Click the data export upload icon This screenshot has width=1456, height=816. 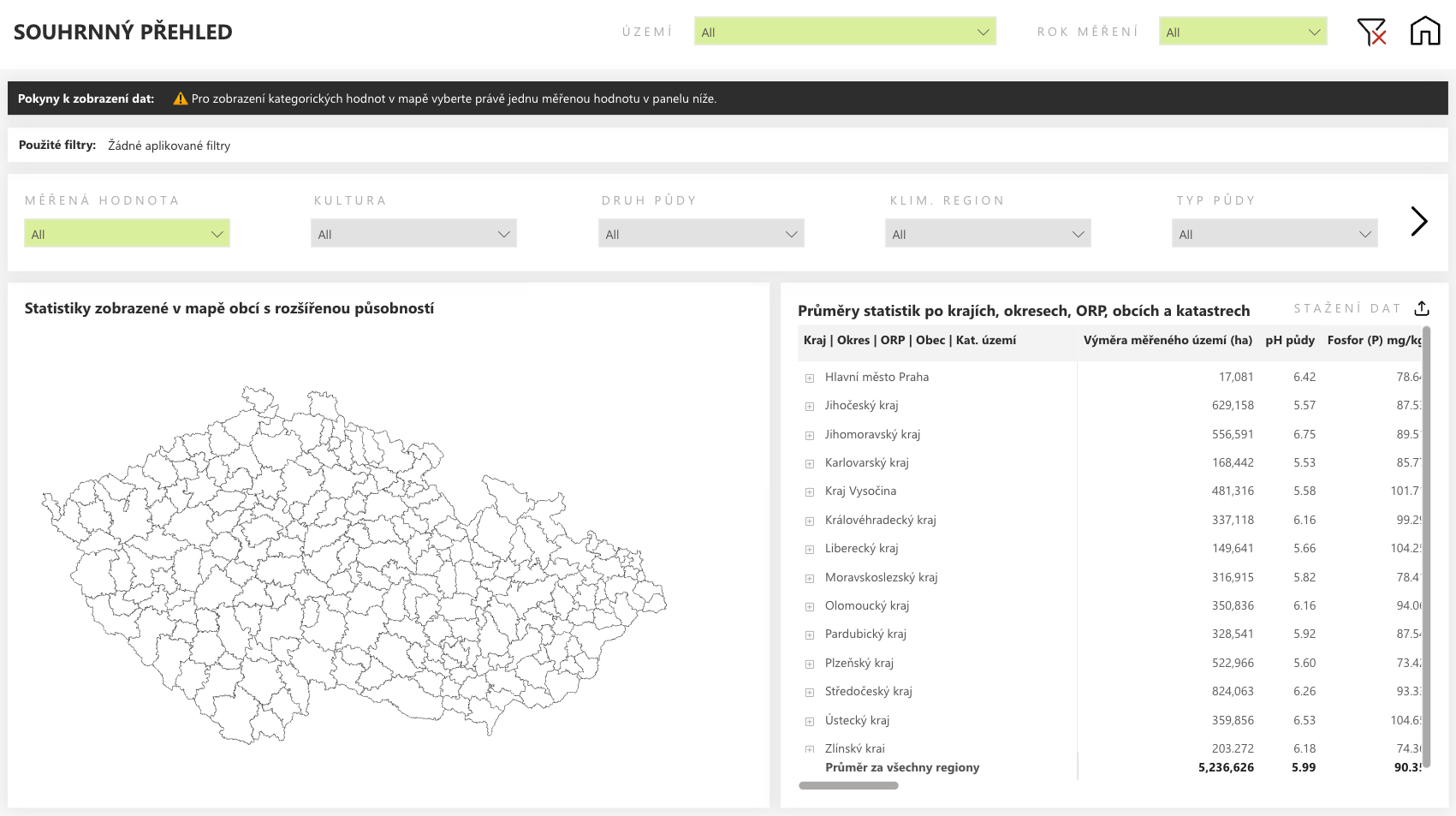pos(1422,308)
